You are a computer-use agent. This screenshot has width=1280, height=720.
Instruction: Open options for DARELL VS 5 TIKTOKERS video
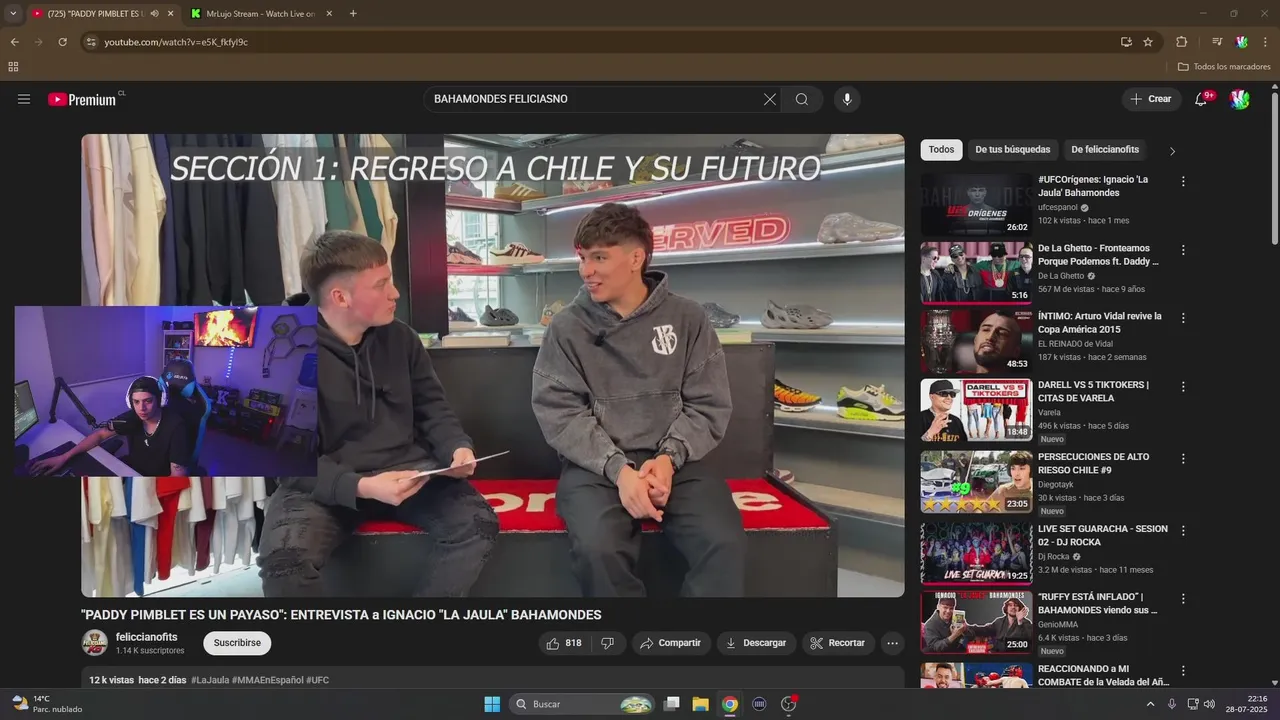click(1183, 386)
